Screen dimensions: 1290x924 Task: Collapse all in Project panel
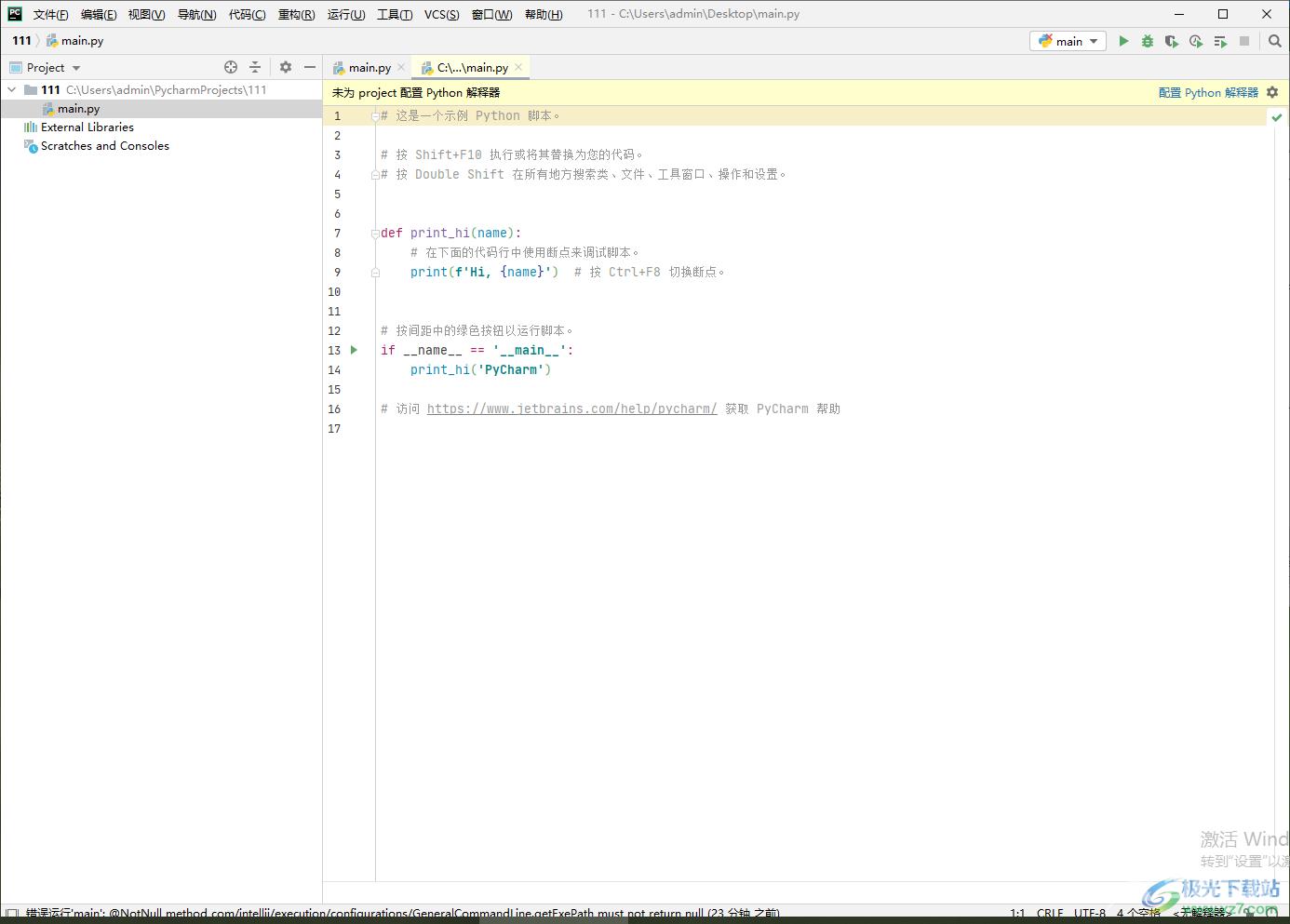255,67
